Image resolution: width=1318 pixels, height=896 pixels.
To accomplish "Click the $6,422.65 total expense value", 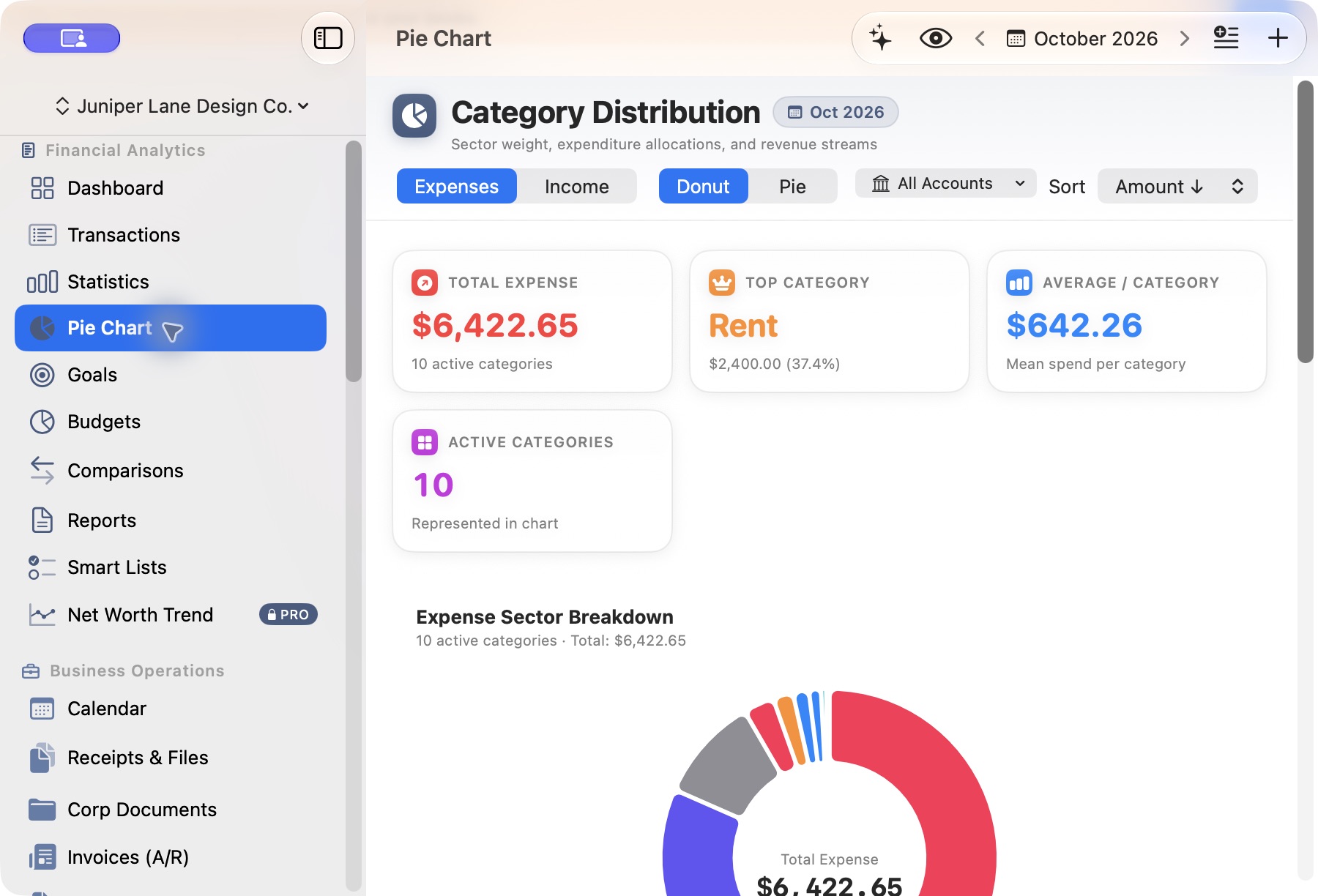I will (x=495, y=326).
